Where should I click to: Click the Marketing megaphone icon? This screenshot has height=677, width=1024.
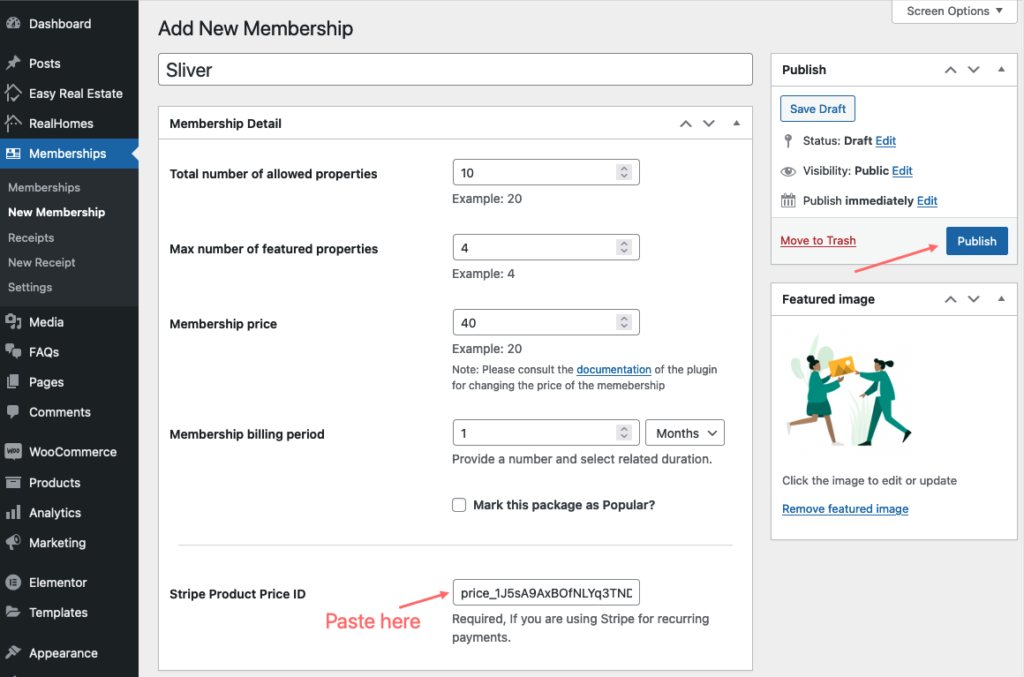pos(13,542)
